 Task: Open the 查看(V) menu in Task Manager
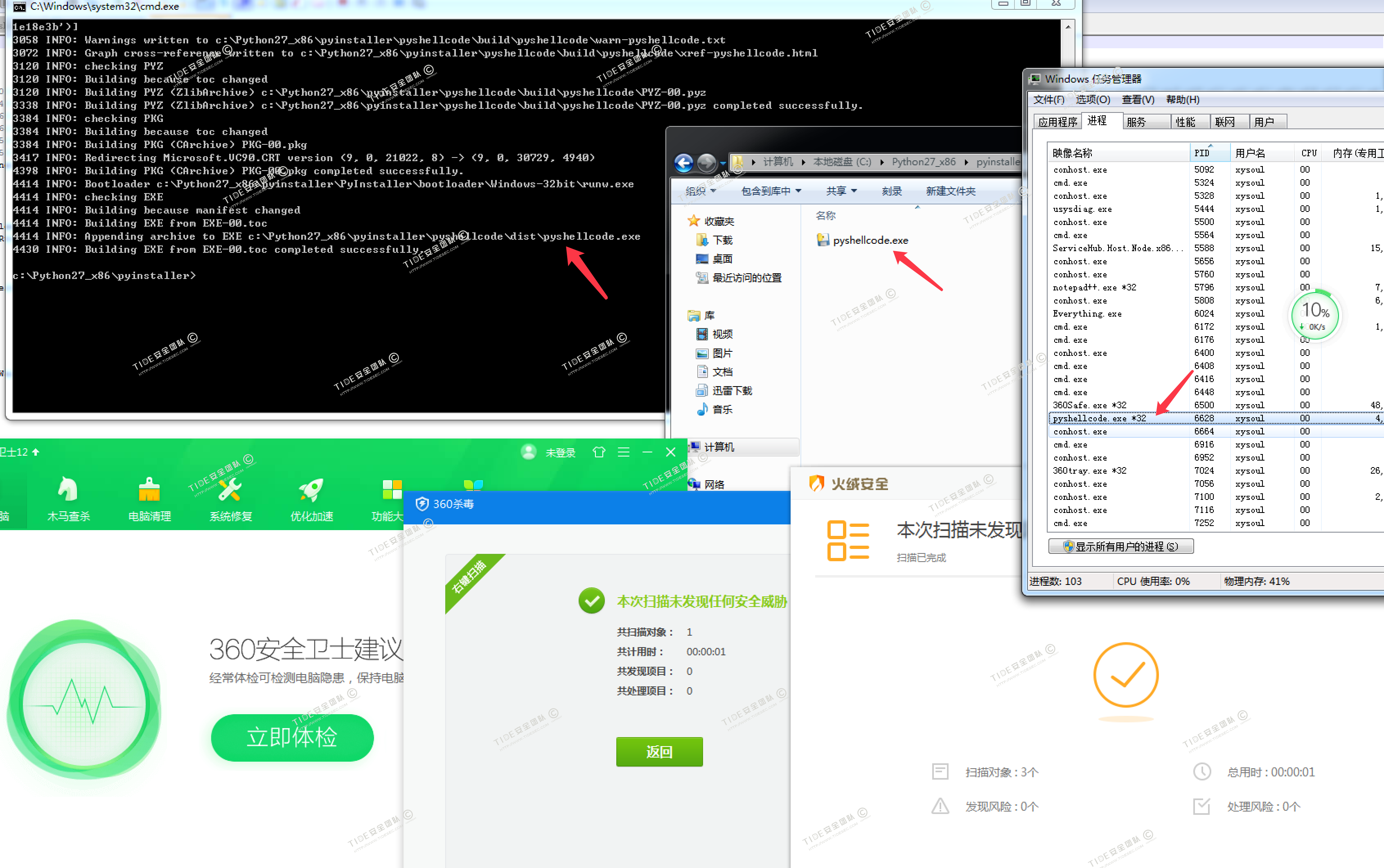click(1138, 99)
